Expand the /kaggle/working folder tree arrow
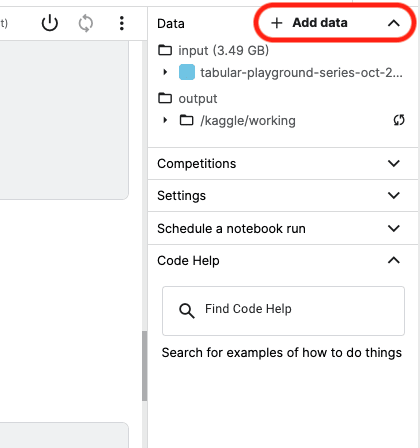 click(165, 120)
